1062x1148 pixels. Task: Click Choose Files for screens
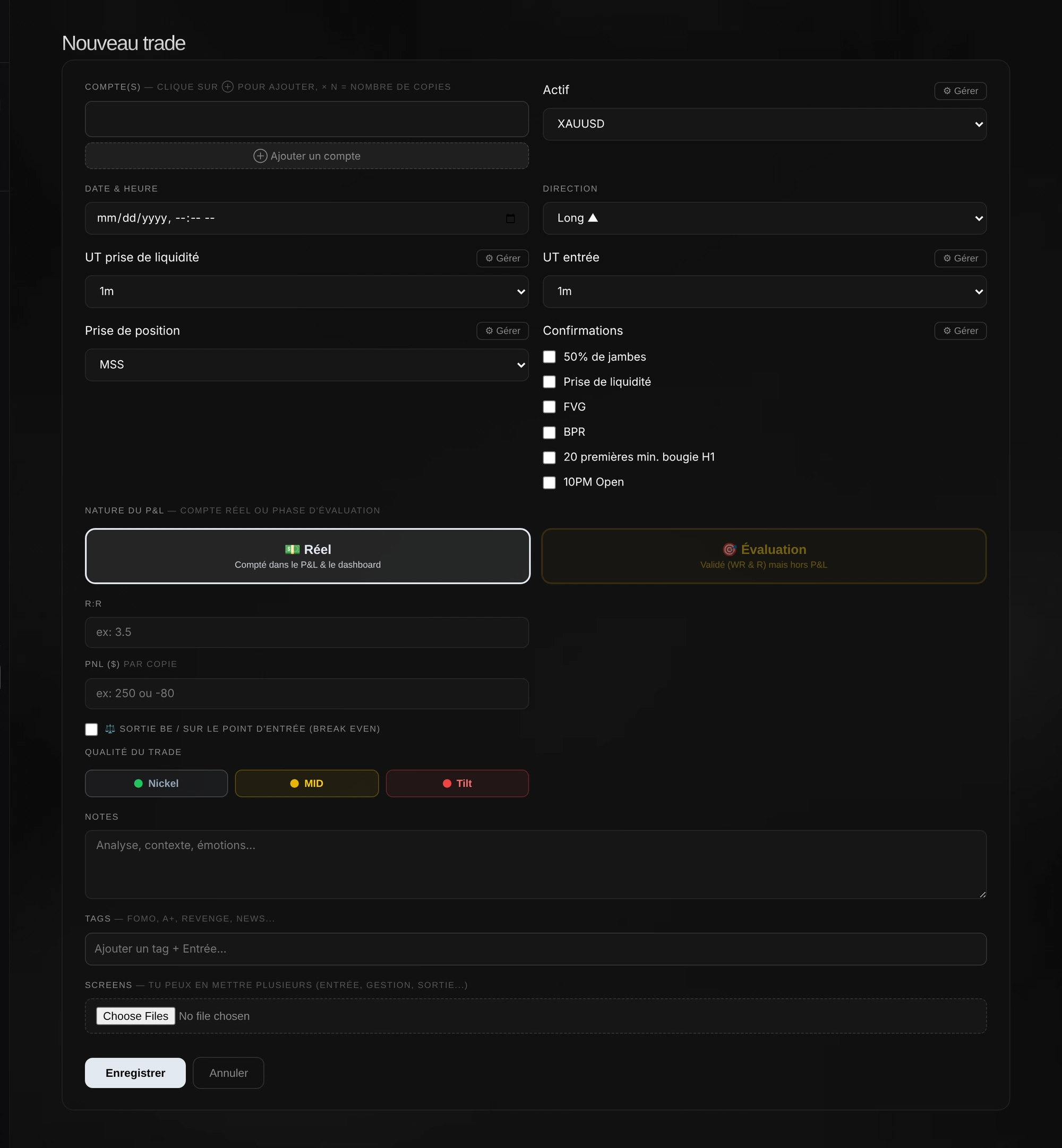(x=135, y=1016)
